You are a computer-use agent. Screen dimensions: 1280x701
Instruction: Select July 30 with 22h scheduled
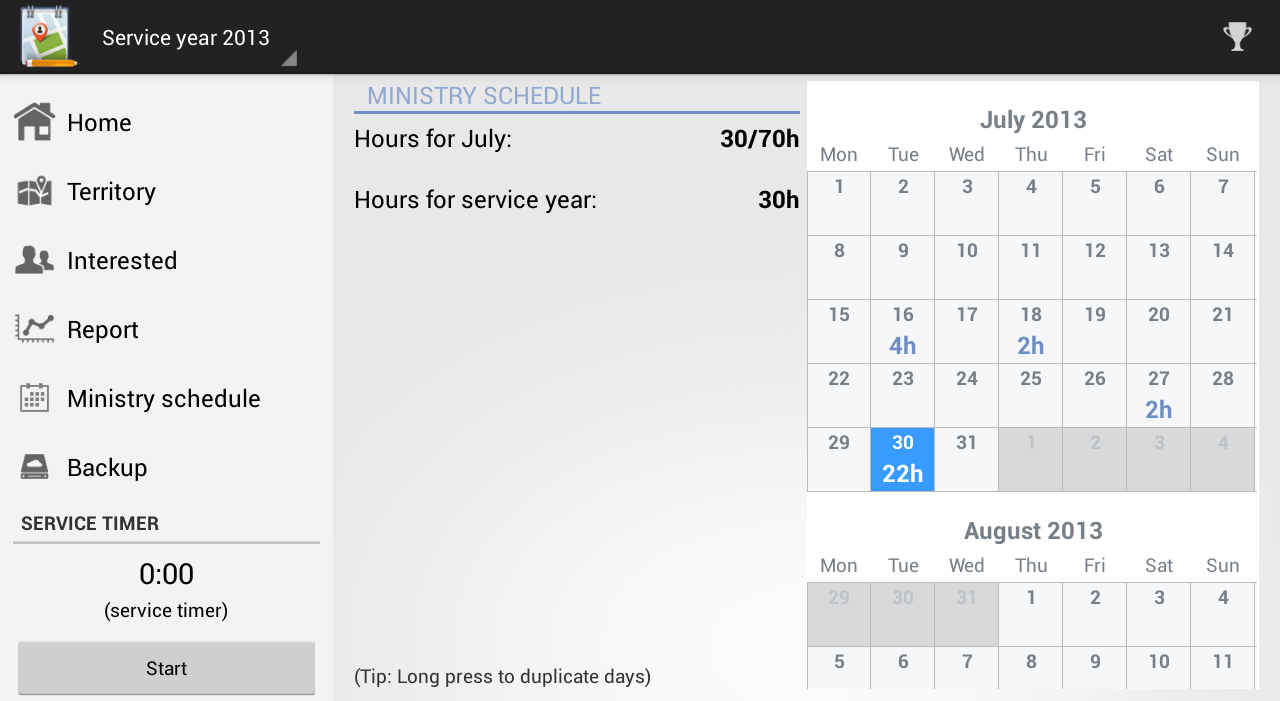pyautogui.click(x=903, y=459)
